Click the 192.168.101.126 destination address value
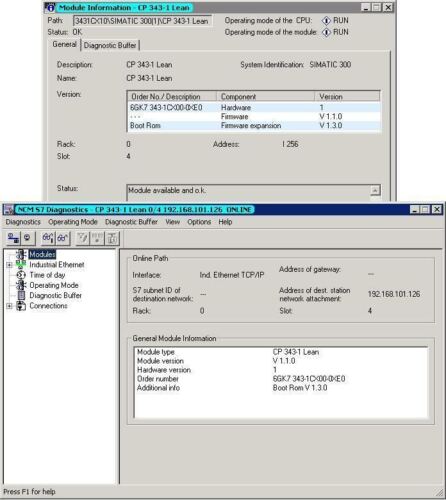This screenshot has width=446, height=500. coord(394,294)
